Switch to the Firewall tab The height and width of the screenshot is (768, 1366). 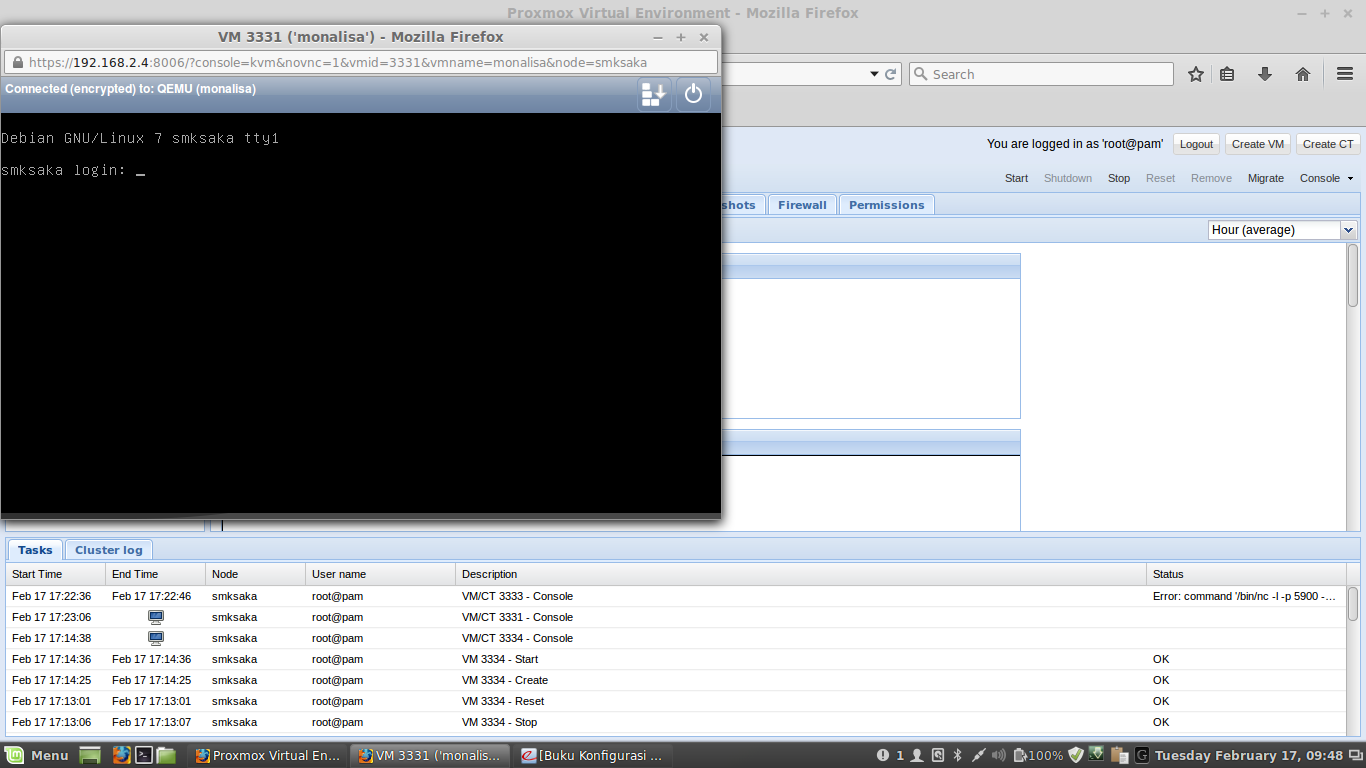[x=802, y=205]
